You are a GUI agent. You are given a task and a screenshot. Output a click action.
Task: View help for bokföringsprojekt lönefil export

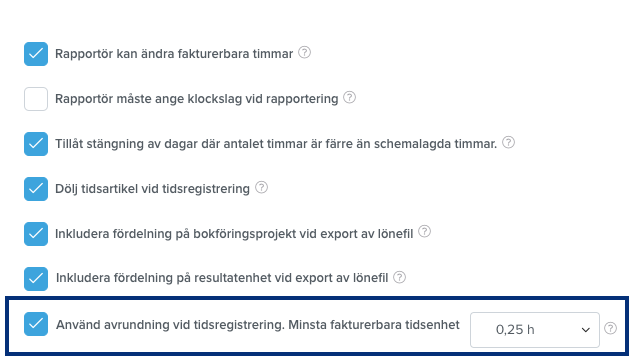(x=424, y=232)
